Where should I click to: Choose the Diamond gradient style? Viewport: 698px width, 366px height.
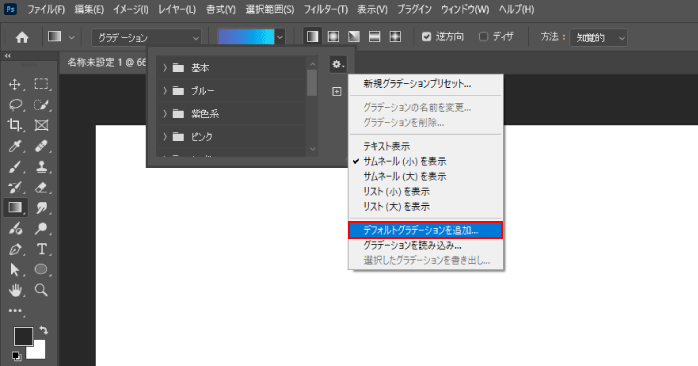[x=395, y=37]
